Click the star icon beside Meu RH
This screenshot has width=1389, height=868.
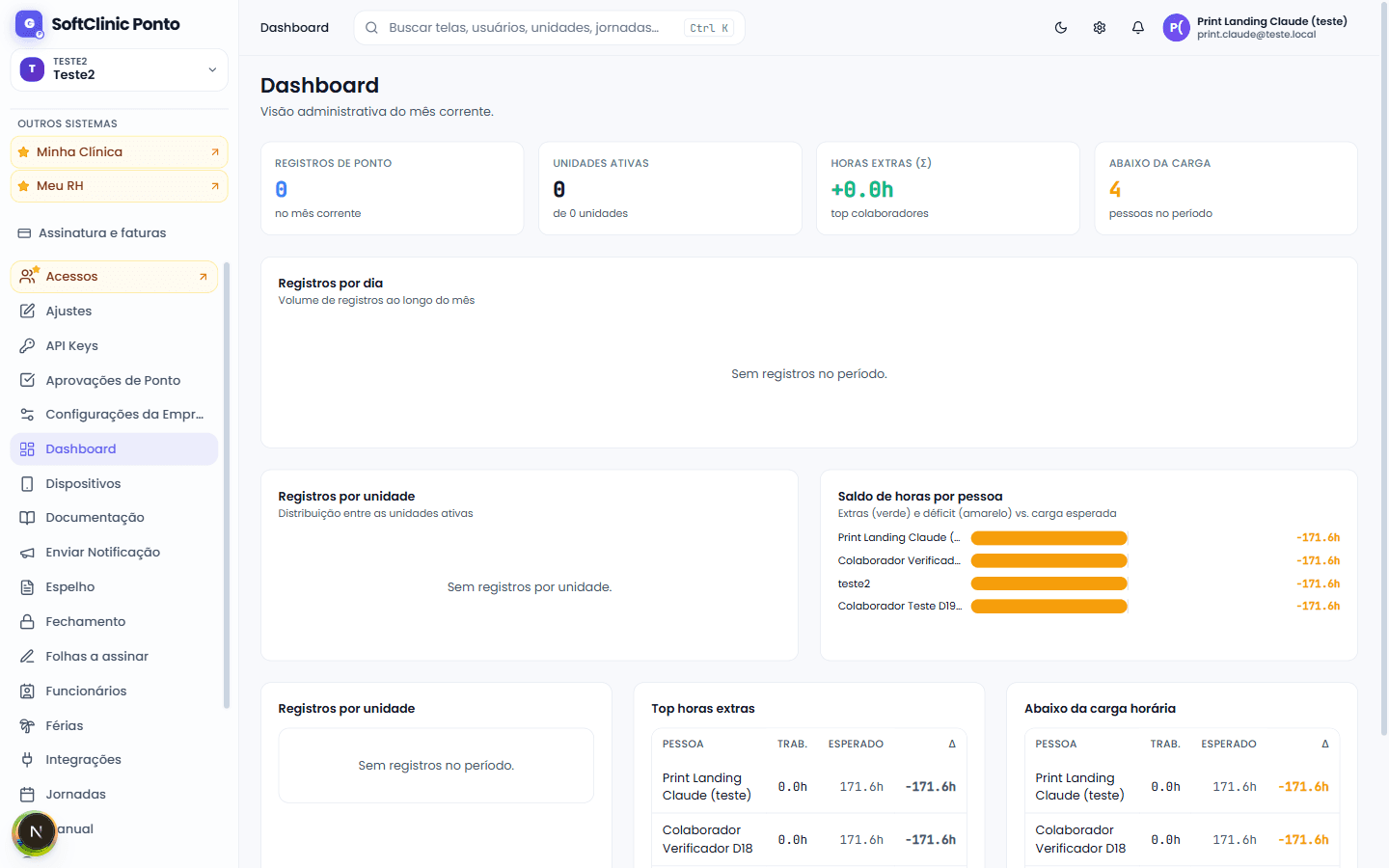[x=24, y=186]
